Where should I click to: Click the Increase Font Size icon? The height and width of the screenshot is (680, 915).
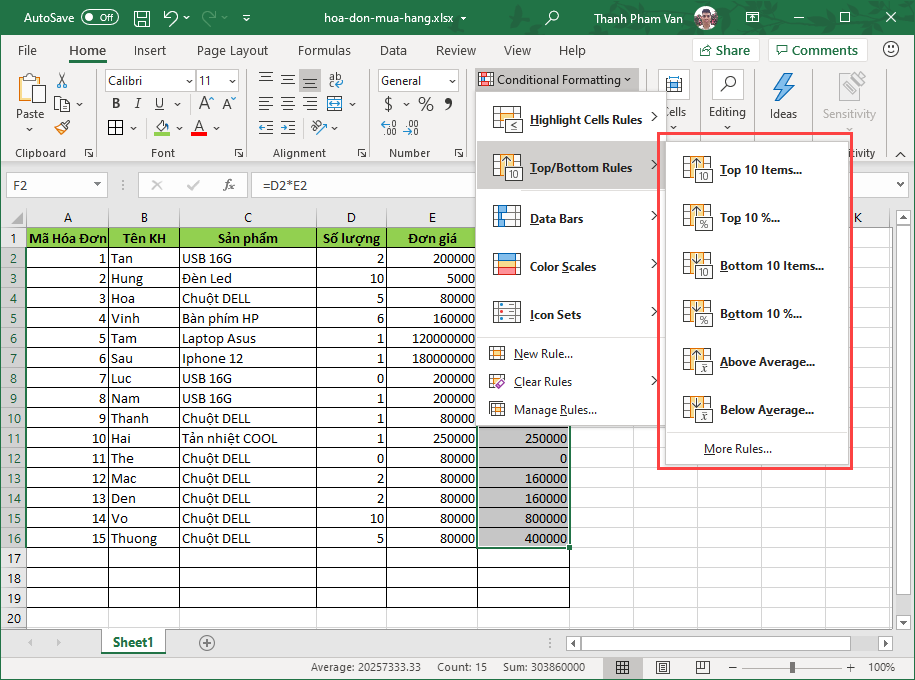[206, 103]
